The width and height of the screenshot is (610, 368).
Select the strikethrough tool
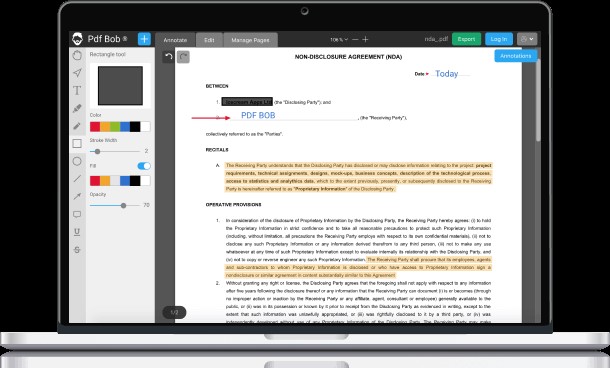(77, 250)
